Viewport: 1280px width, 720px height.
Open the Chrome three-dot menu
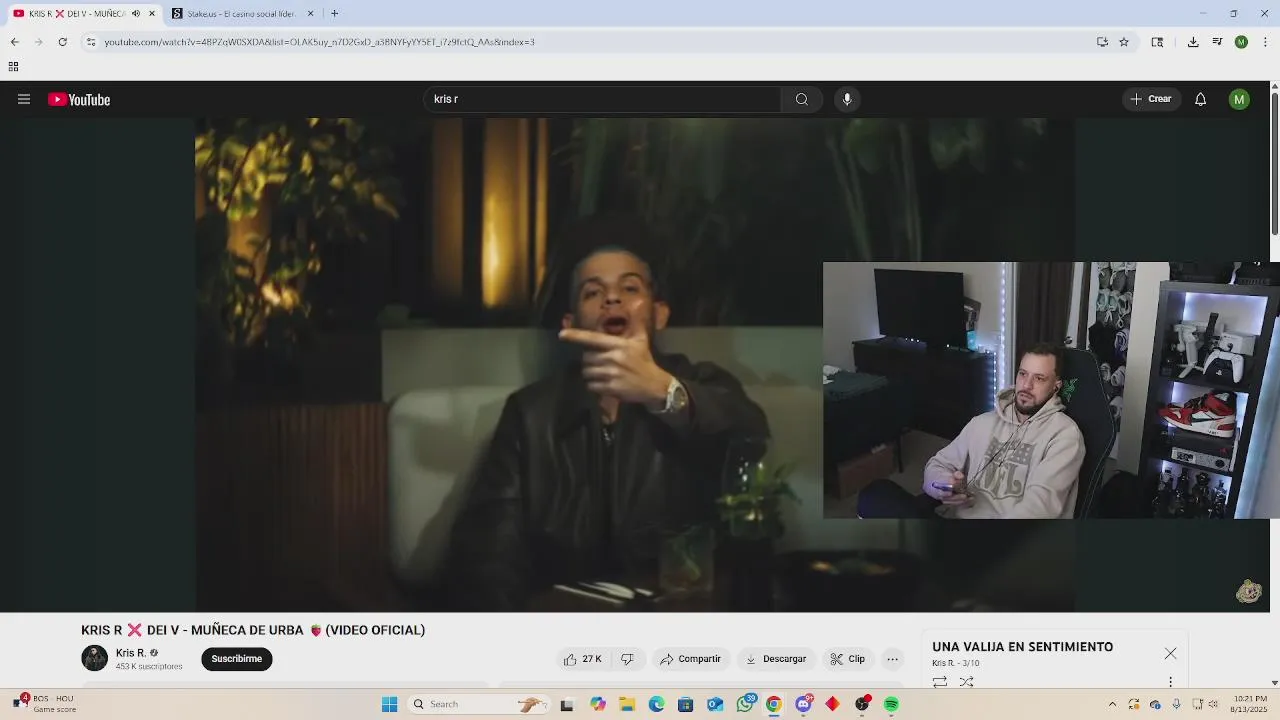pyautogui.click(x=1265, y=42)
